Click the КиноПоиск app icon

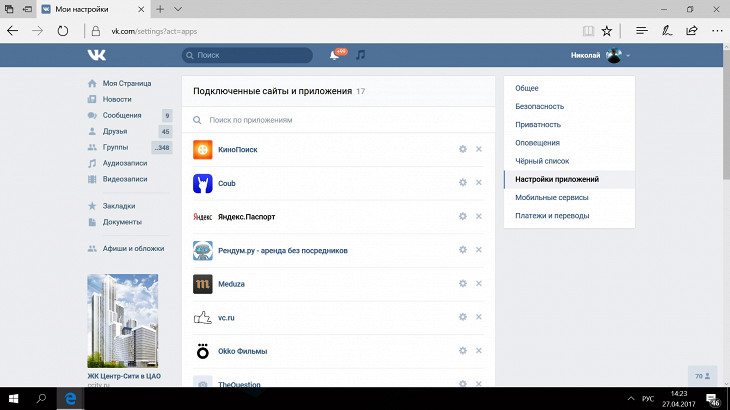click(x=203, y=149)
